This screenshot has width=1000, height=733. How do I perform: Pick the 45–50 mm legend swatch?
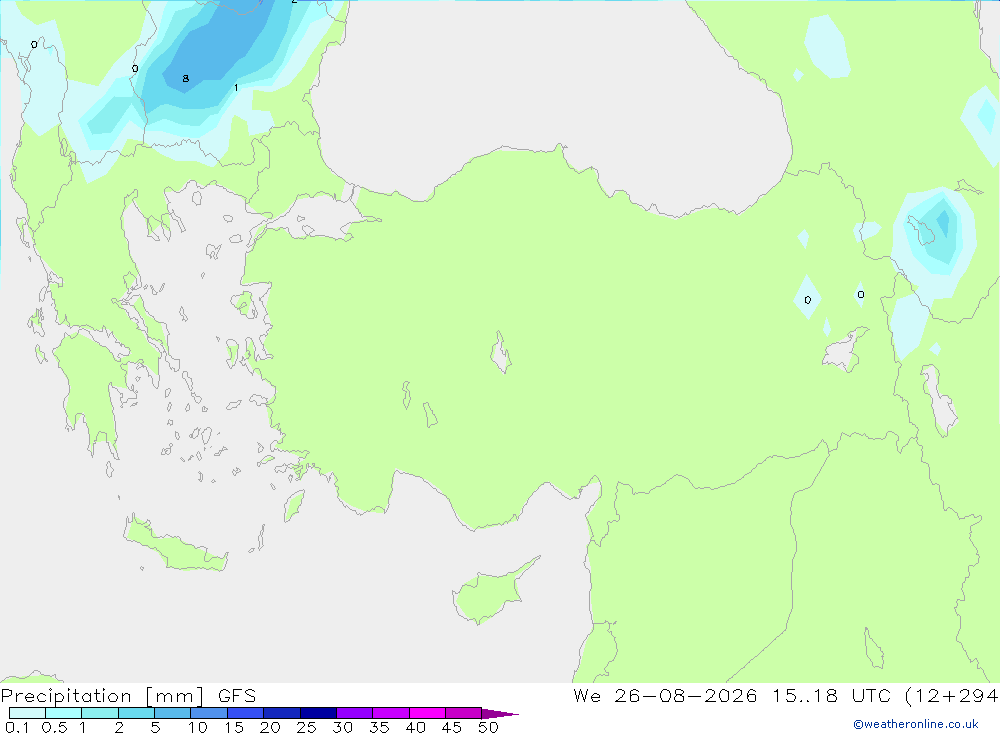click(464, 713)
